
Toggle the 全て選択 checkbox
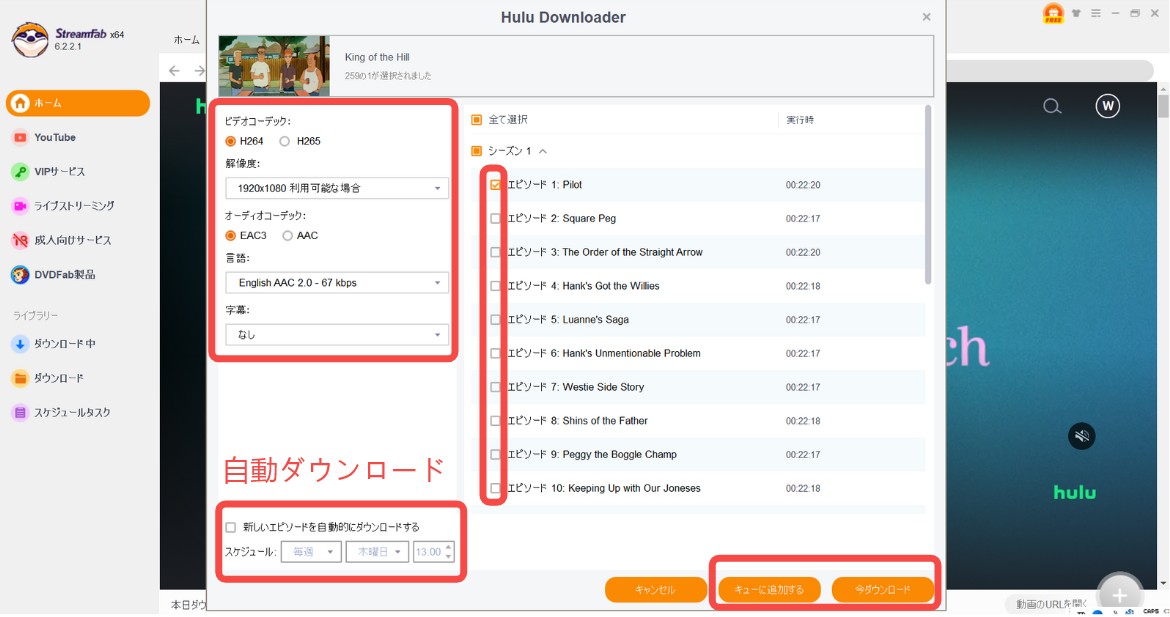[x=477, y=119]
